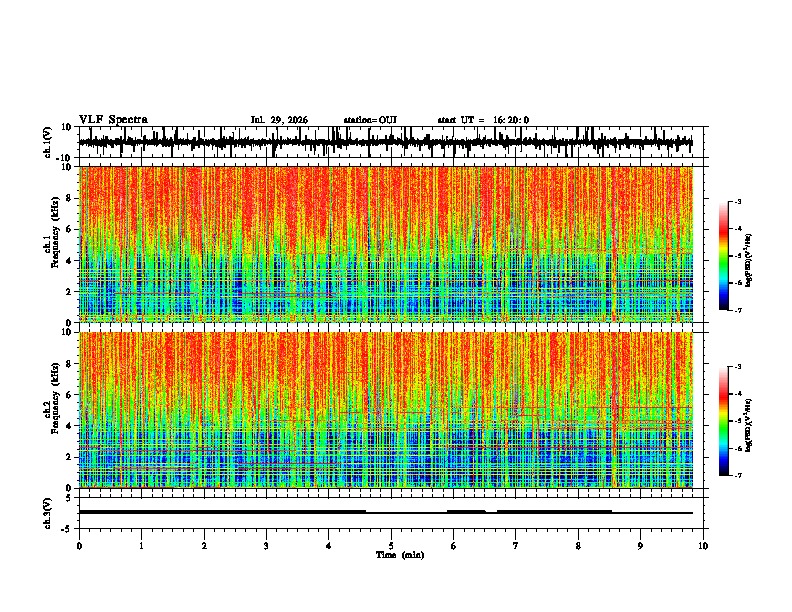Click time axis tick label '2'
Viewport: 792px width, 612px height.
pyautogui.click(x=204, y=546)
